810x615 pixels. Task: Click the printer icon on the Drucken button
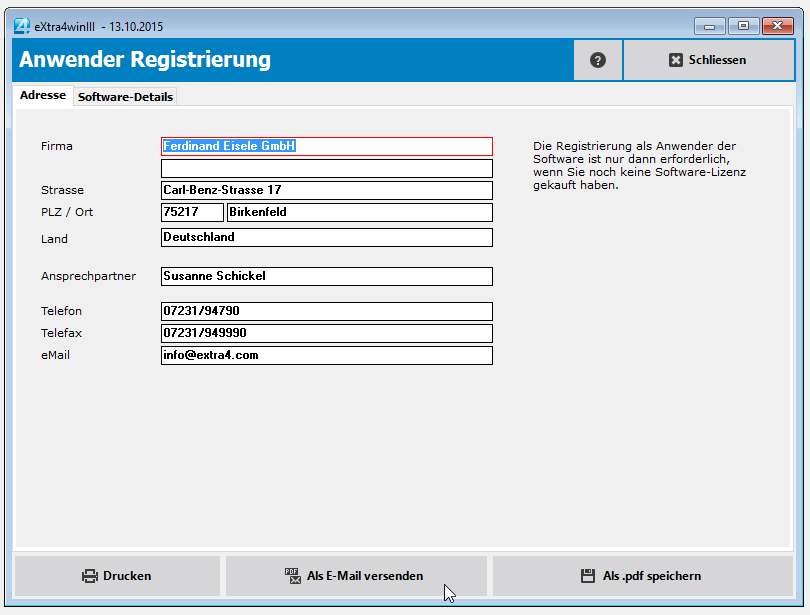[88, 576]
